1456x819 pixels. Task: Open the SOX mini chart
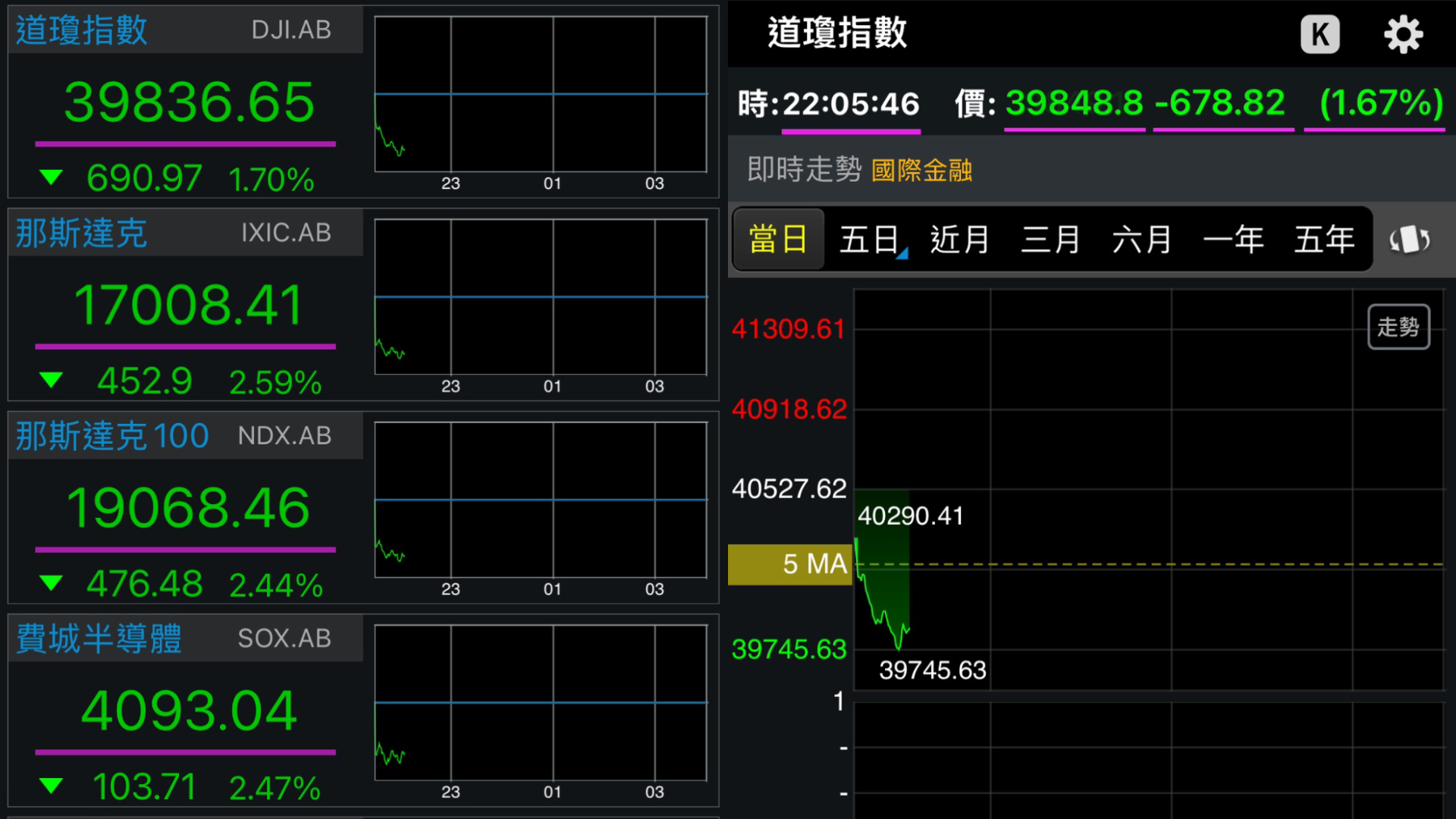click(x=541, y=702)
